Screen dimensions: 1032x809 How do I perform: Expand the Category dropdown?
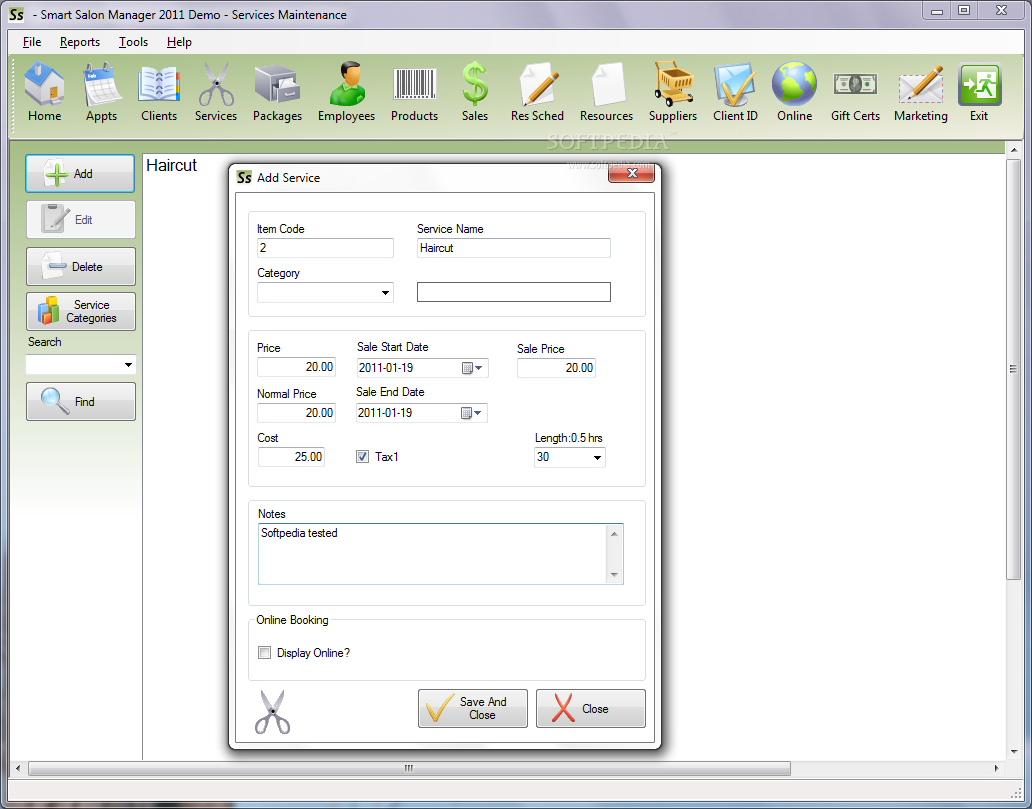pyautogui.click(x=386, y=293)
